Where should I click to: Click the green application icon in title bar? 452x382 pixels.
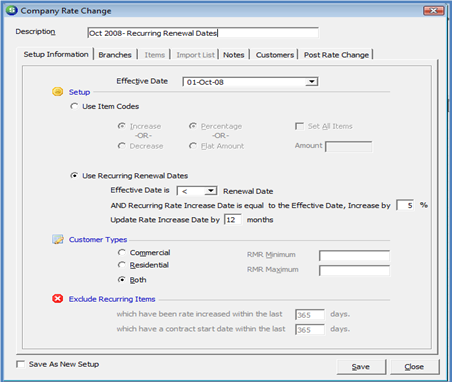coord(11,10)
